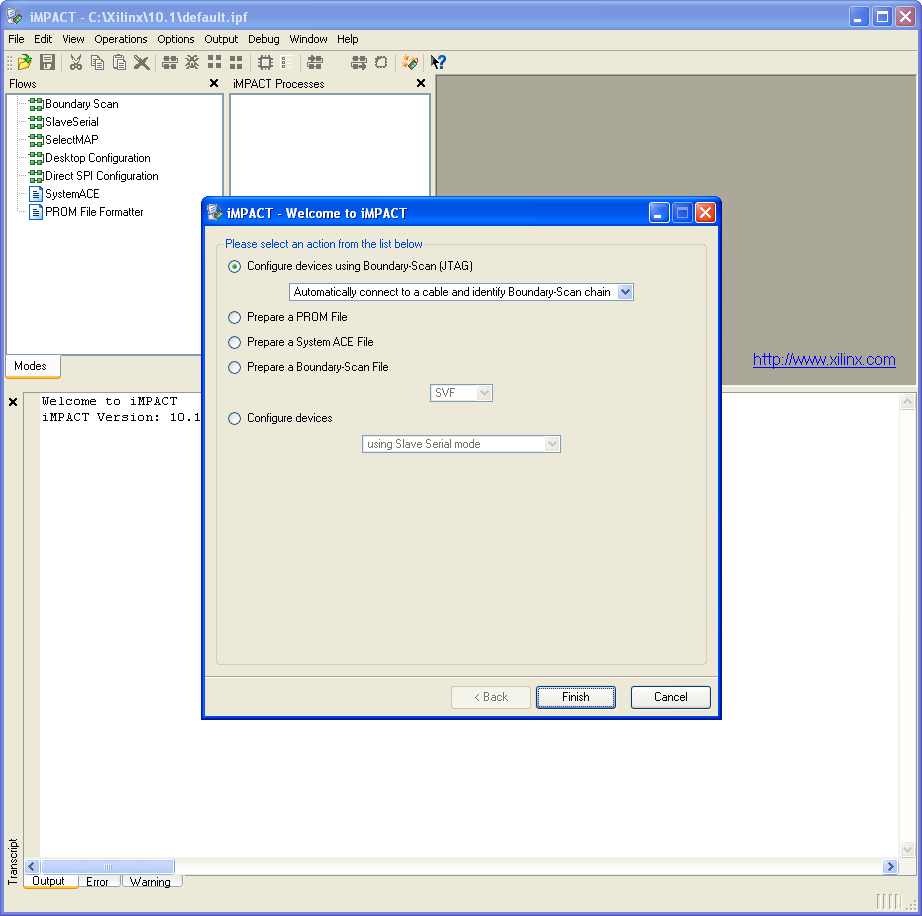The image size is (922, 916).
Task: Select Prepare a PROM File radio
Action: coord(235,317)
